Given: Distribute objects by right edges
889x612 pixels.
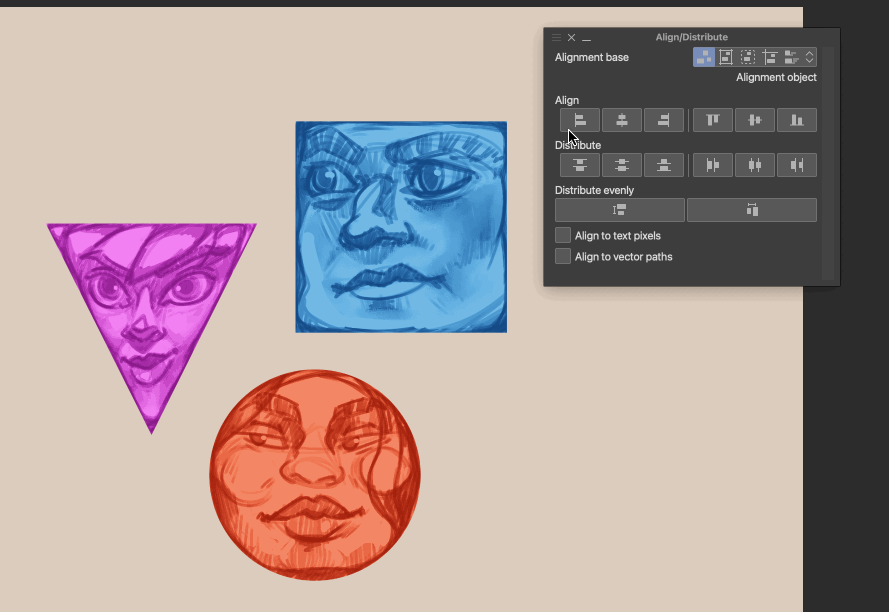Looking at the screenshot, I should [x=797, y=165].
